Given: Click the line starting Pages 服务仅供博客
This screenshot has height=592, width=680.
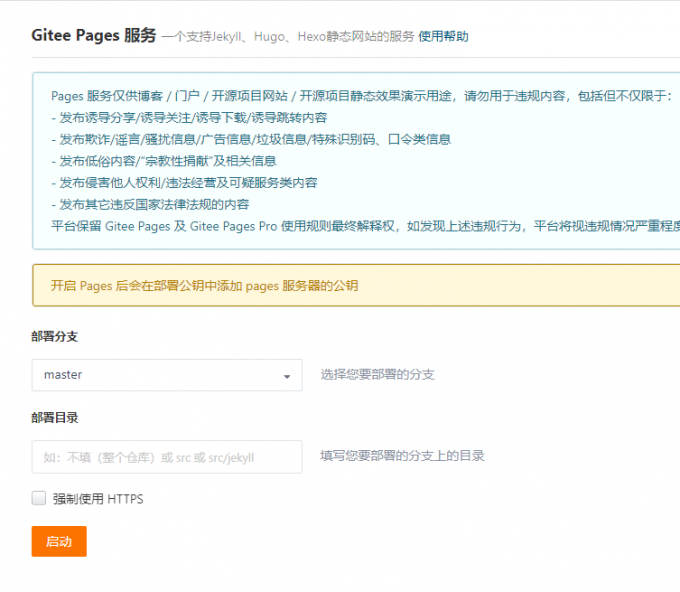Looking at the screenshot, I should [361, 96].
